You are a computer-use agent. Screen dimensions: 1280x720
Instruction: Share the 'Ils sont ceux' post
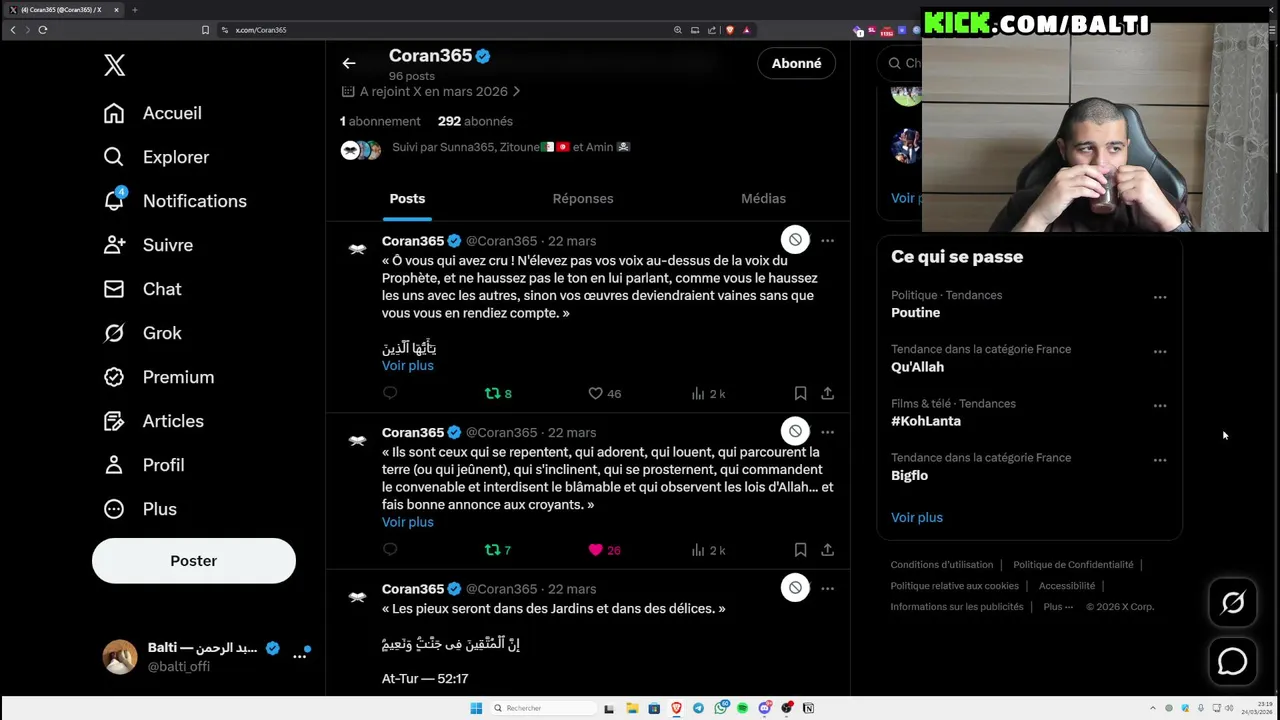pos(827,549)
